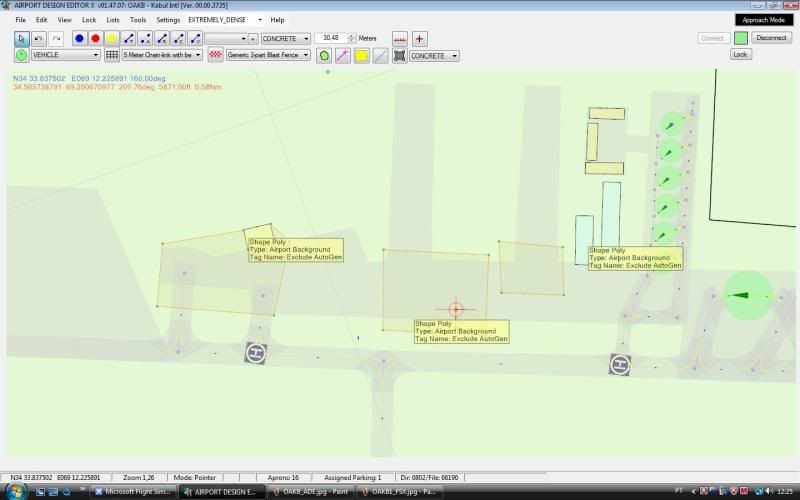Viewport: 800px width, 500px height.
Task: Select the green polygon draw tool
Action: [x=324, y=55]
